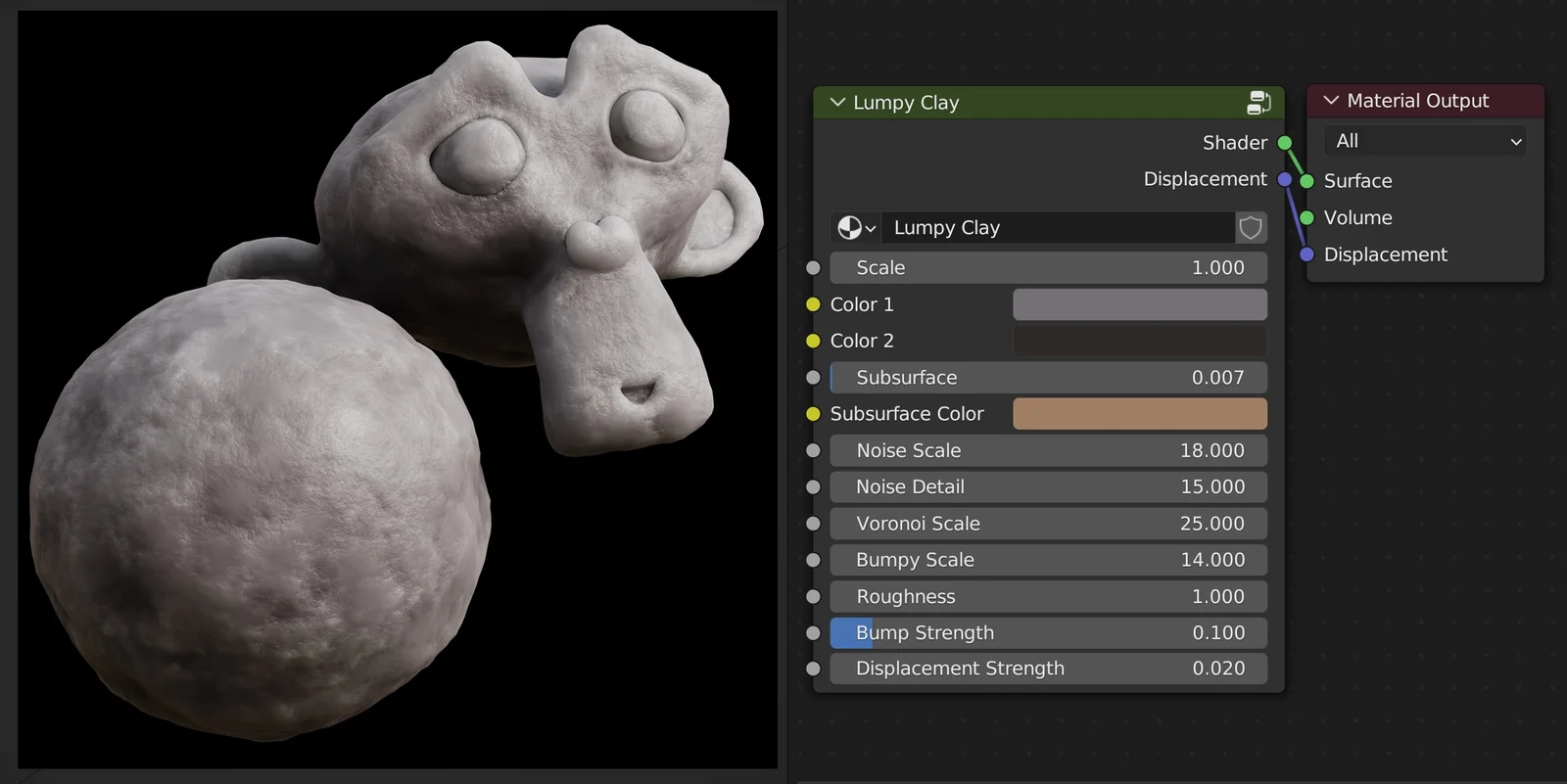Click the Subsurface input socket
Image resolution: width=1567 pixels, height=784 pixels.
pyautogui.click(x=813, y=378)
